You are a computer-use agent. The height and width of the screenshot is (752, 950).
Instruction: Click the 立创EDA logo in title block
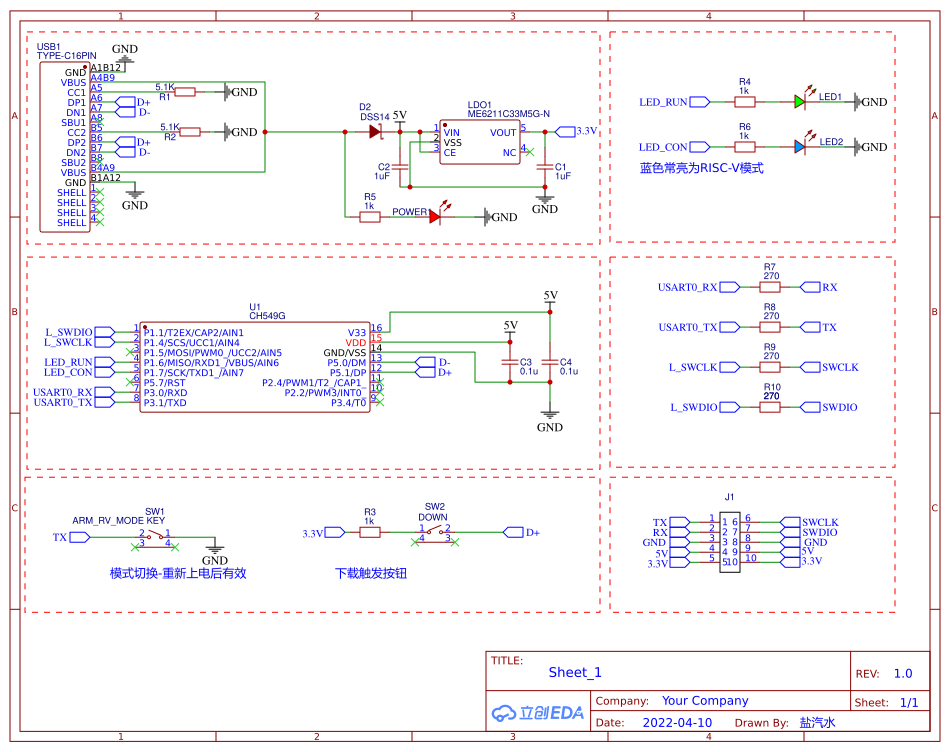tap(537, 711)
